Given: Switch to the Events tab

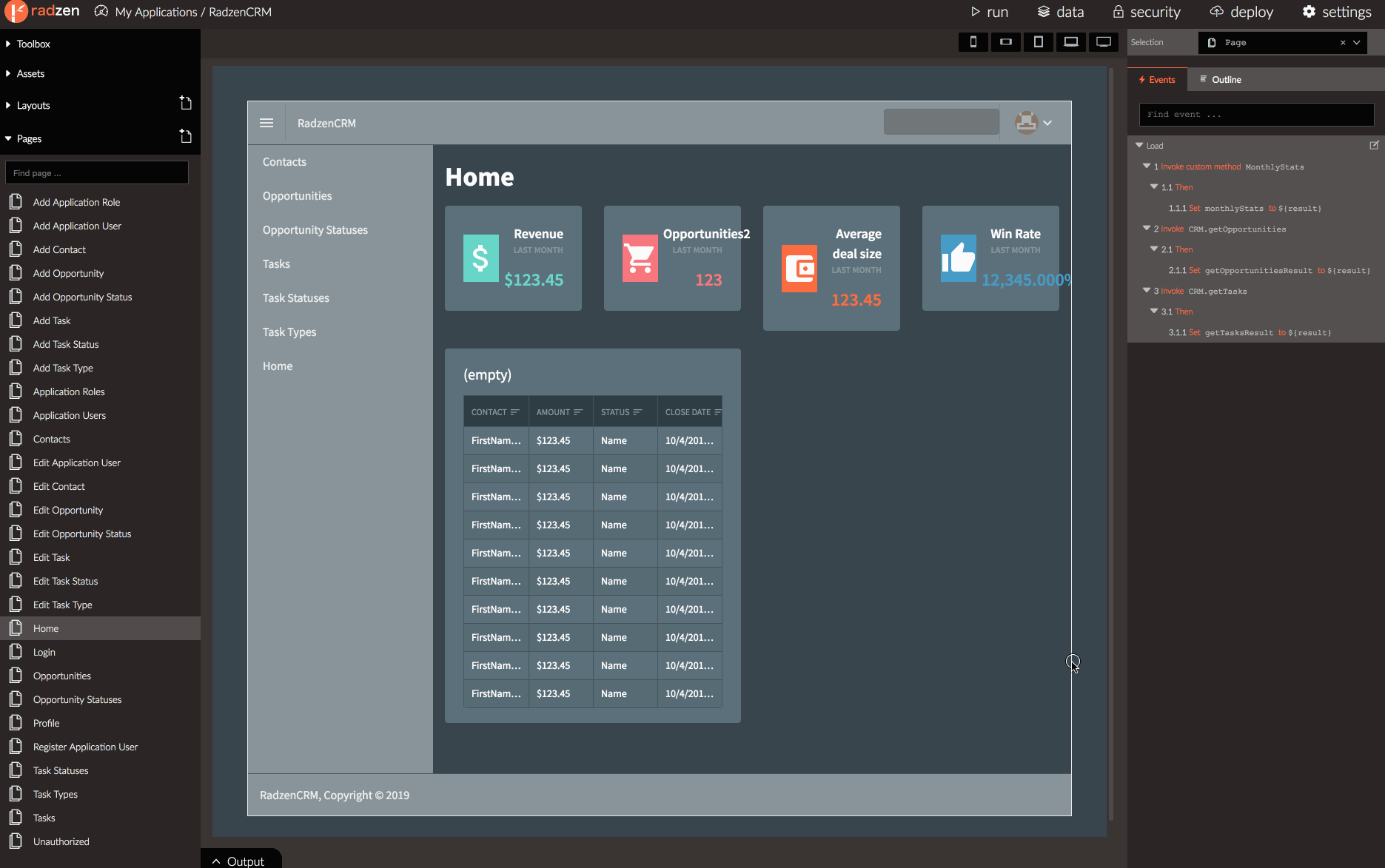Looking at the screenshot, I should [1157, 80].
